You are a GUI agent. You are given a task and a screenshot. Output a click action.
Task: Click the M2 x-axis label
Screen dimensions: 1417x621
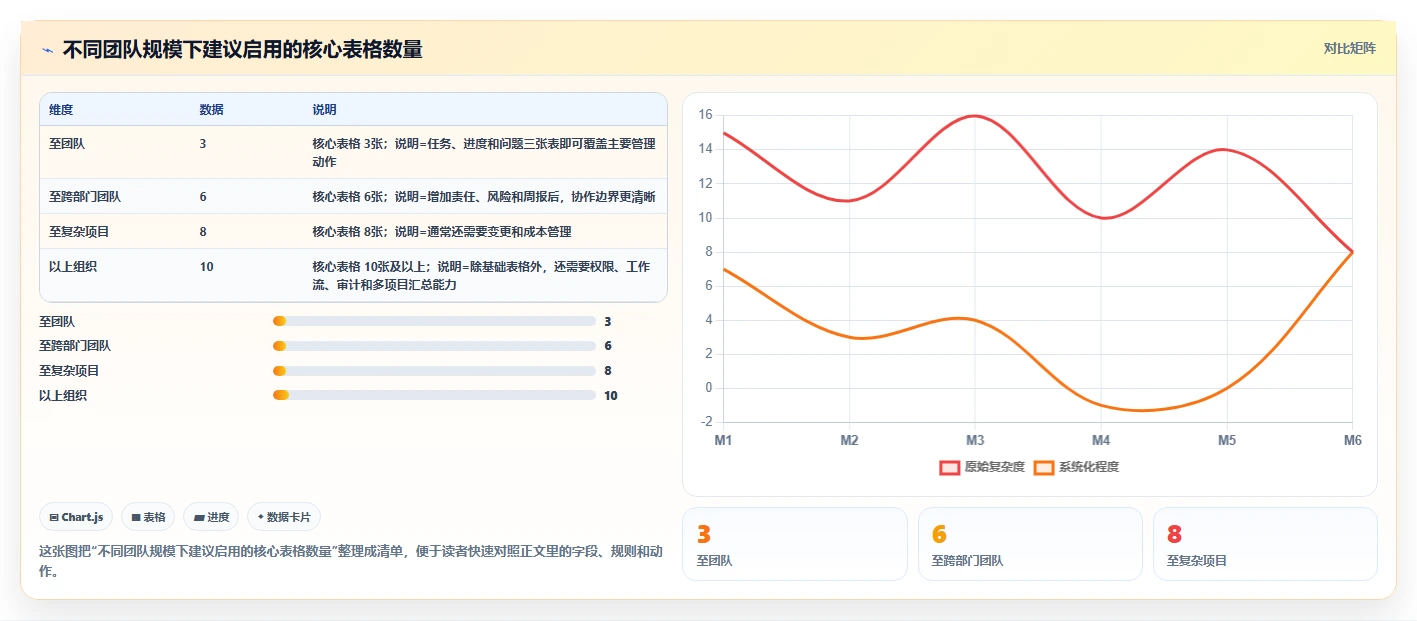pos(849,440)
